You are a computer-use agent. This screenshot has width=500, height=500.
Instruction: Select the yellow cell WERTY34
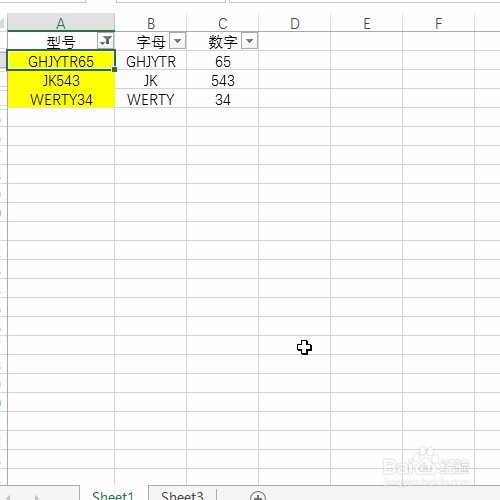tap(61, 99)
